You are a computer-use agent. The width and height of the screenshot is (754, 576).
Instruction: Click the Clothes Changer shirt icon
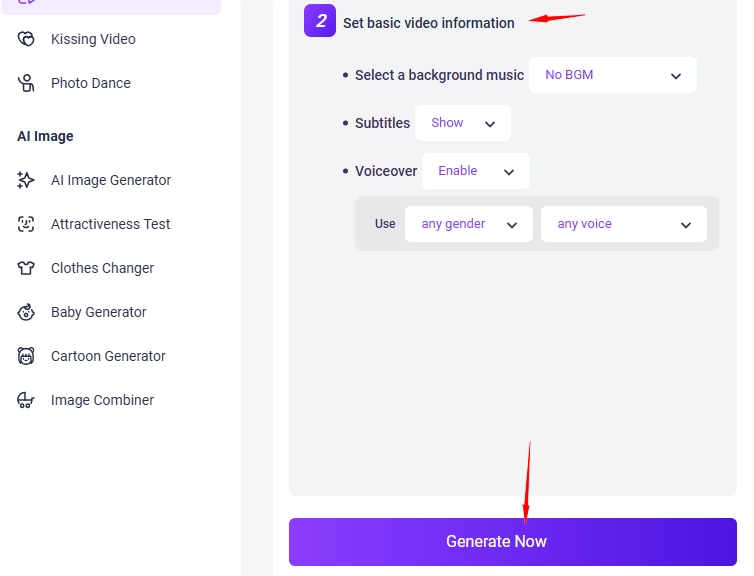coord(27,268)
